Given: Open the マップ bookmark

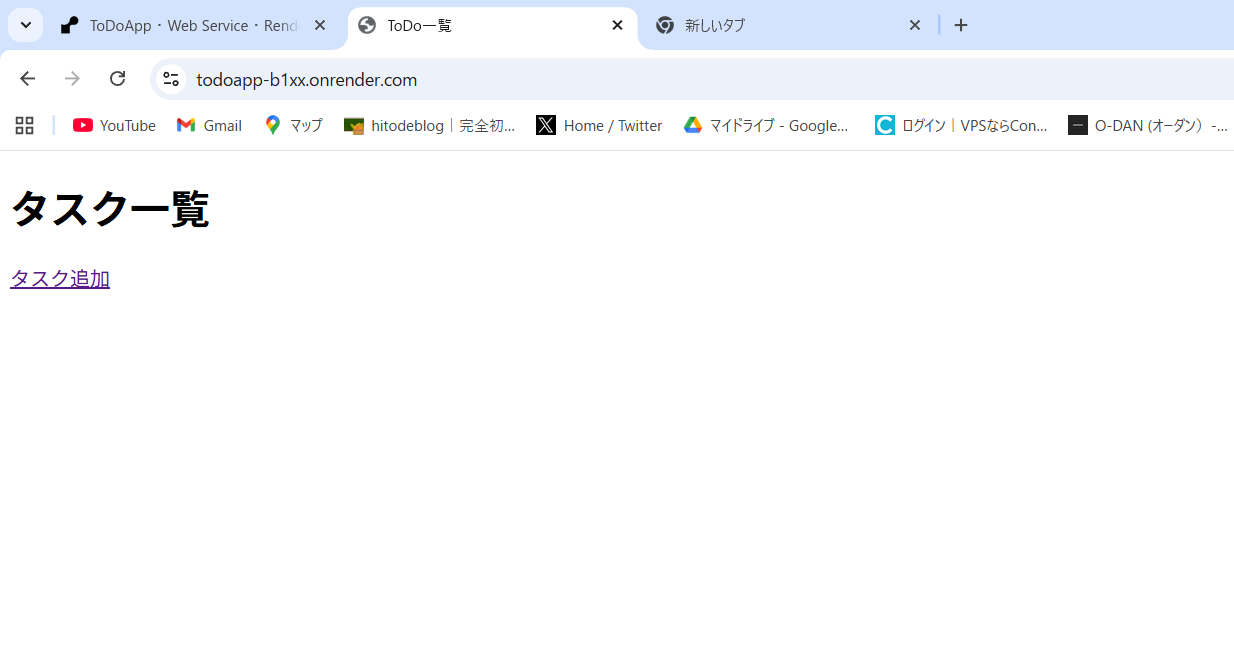Looking at the screenshot, I should tap(294, 125).
